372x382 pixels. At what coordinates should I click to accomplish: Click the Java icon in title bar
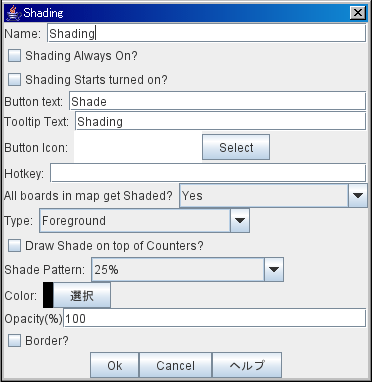coord(13,13)
